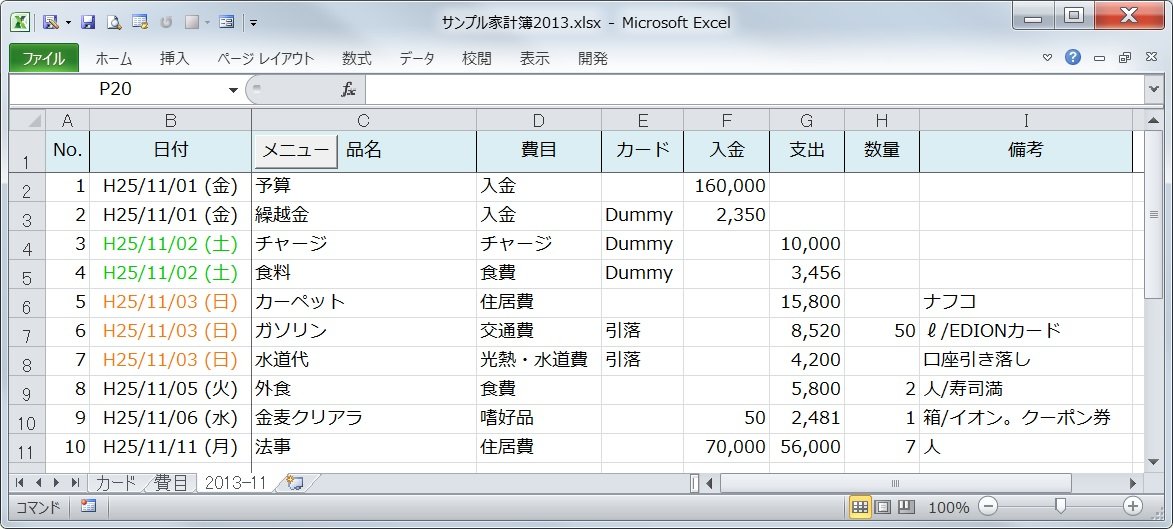
Task: Open Print Preview from quick access toolbar
Action: (114, 22)
